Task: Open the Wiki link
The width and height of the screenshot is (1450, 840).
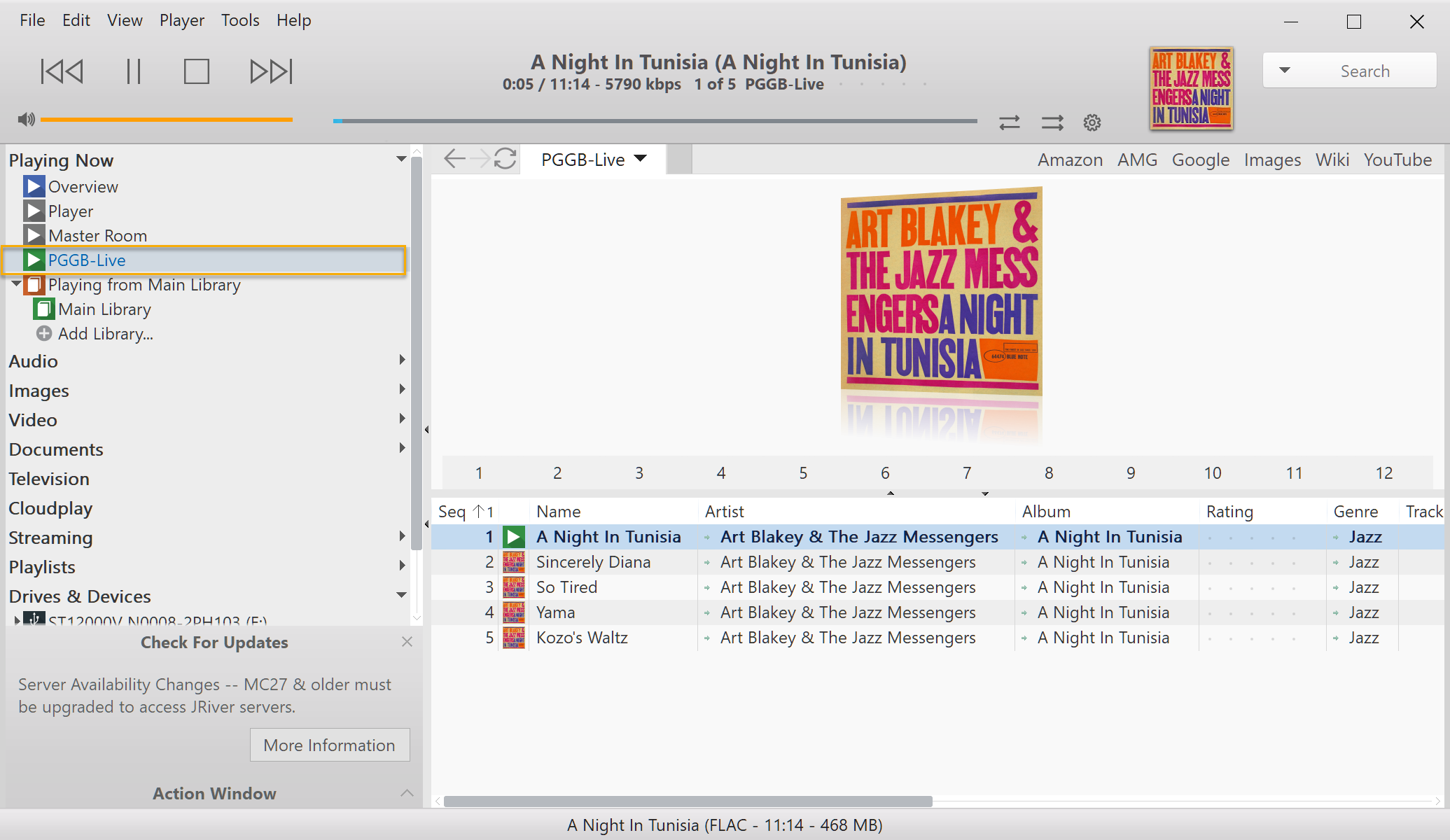Action: click(x=1332, y=160)
